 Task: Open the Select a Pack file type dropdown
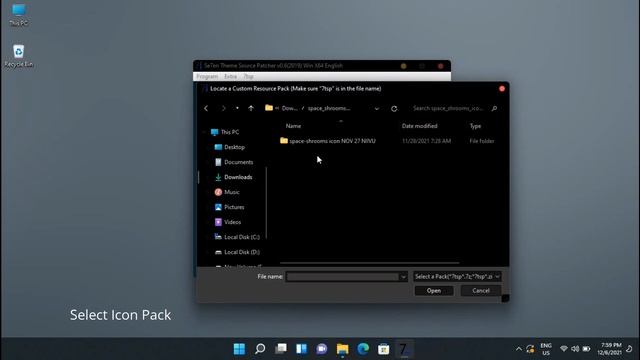coord(457,277)
